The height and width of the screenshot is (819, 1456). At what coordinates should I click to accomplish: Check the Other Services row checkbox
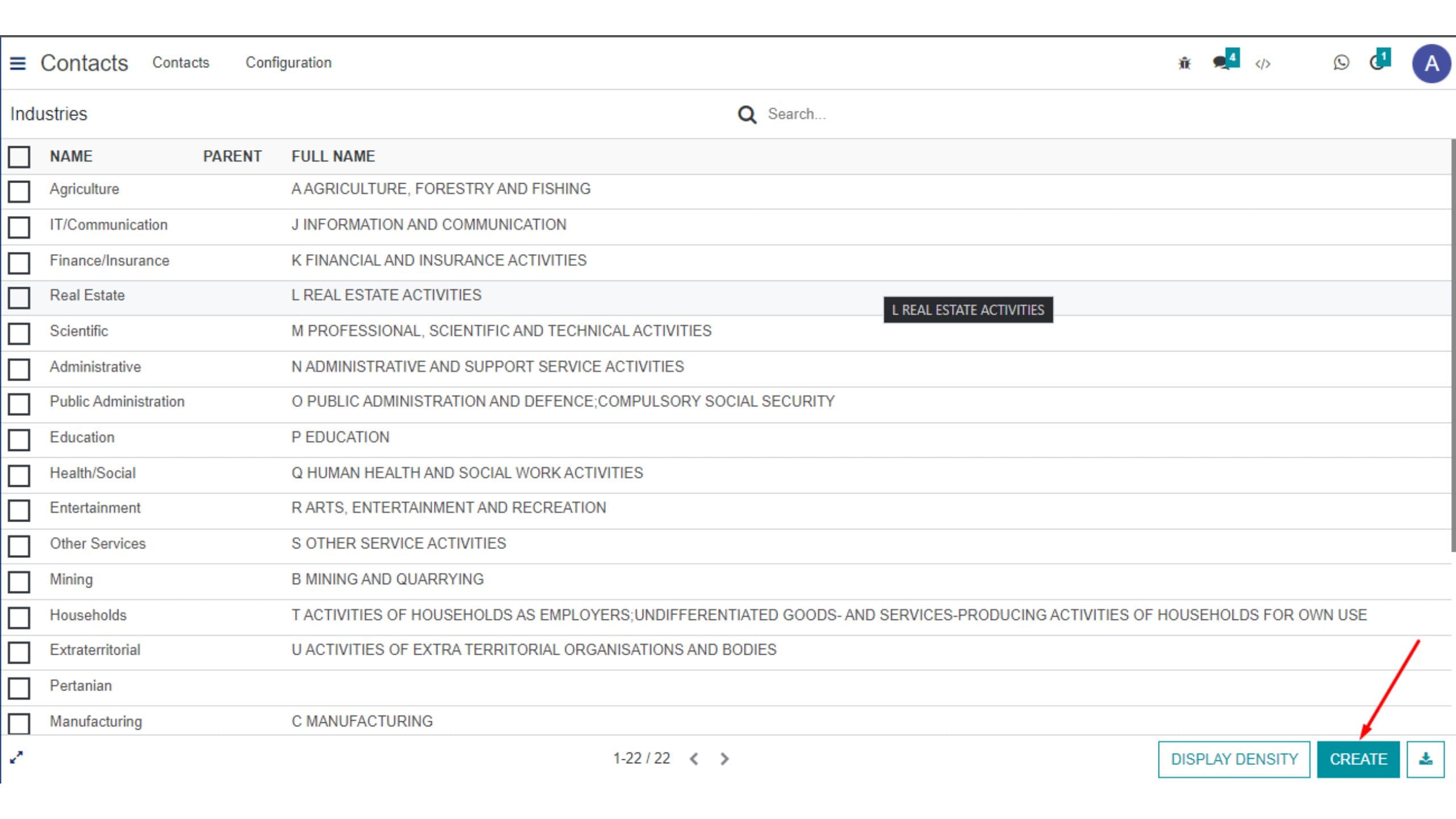pyautogui.click(x=19, y=546)
